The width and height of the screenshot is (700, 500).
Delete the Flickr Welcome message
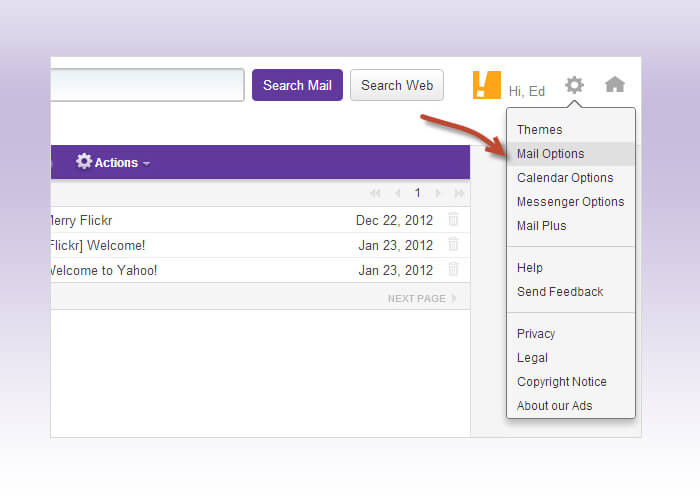[x=453, y=244]
